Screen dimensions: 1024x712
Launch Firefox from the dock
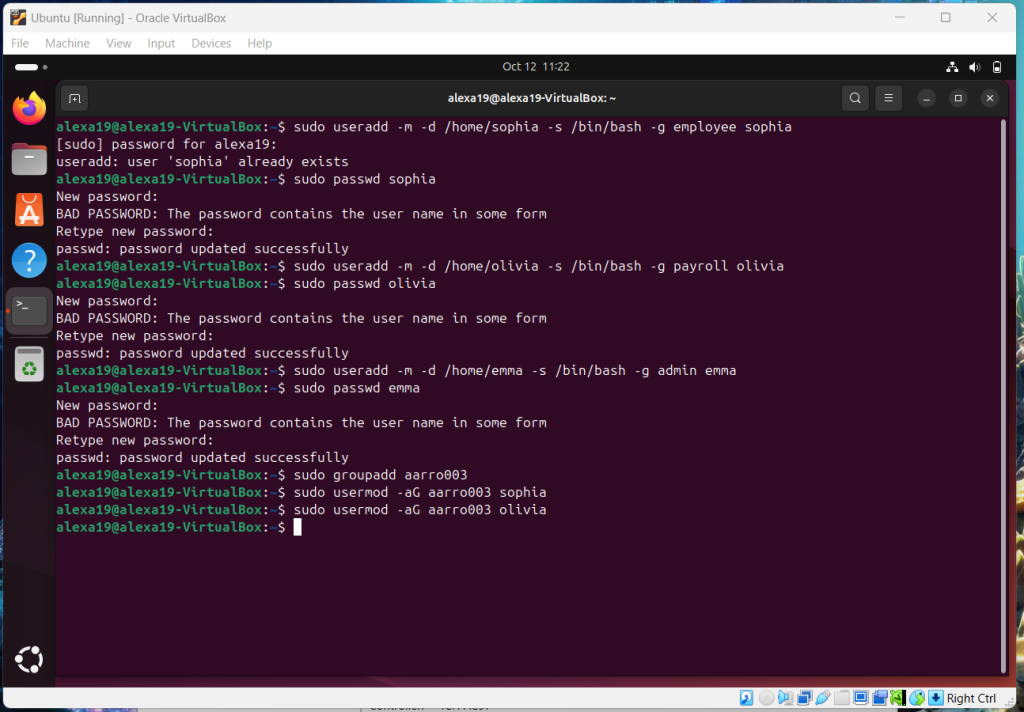click(x=29, y=108)
